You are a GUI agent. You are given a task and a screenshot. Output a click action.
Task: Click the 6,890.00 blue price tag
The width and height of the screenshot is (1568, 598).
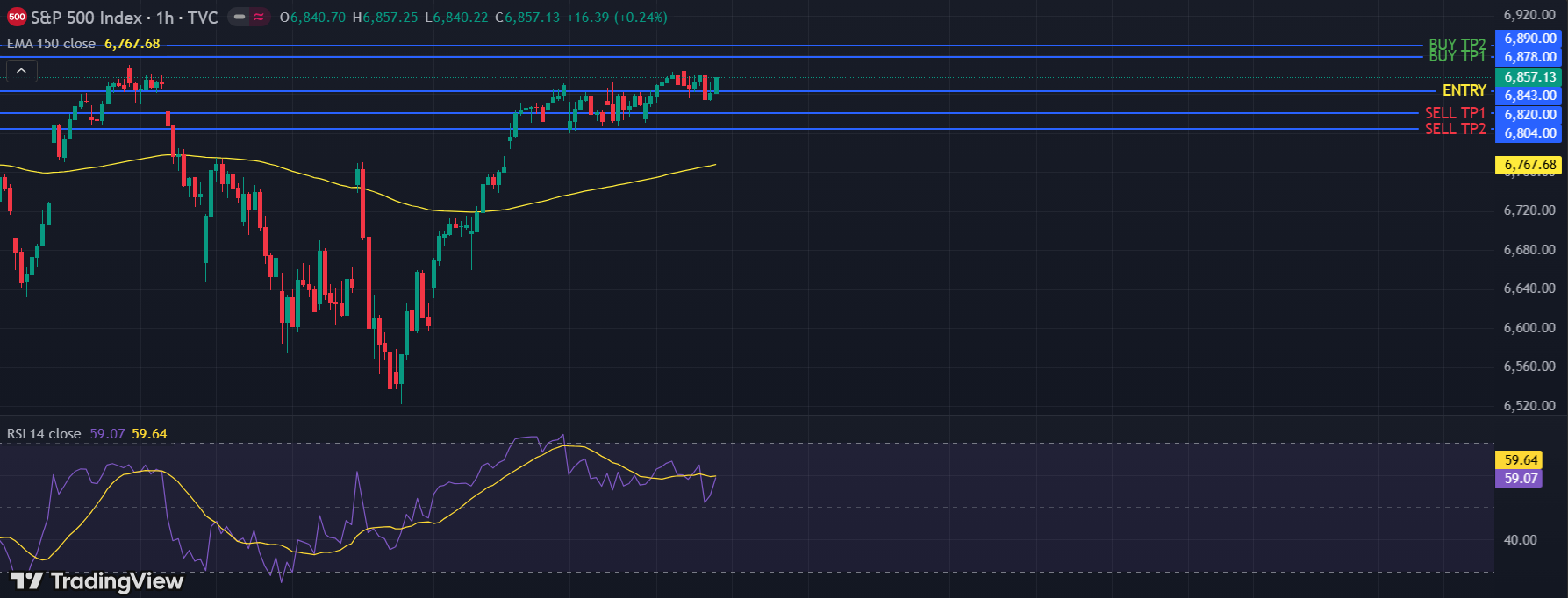pyautogui.click(x=1529, y=39)
